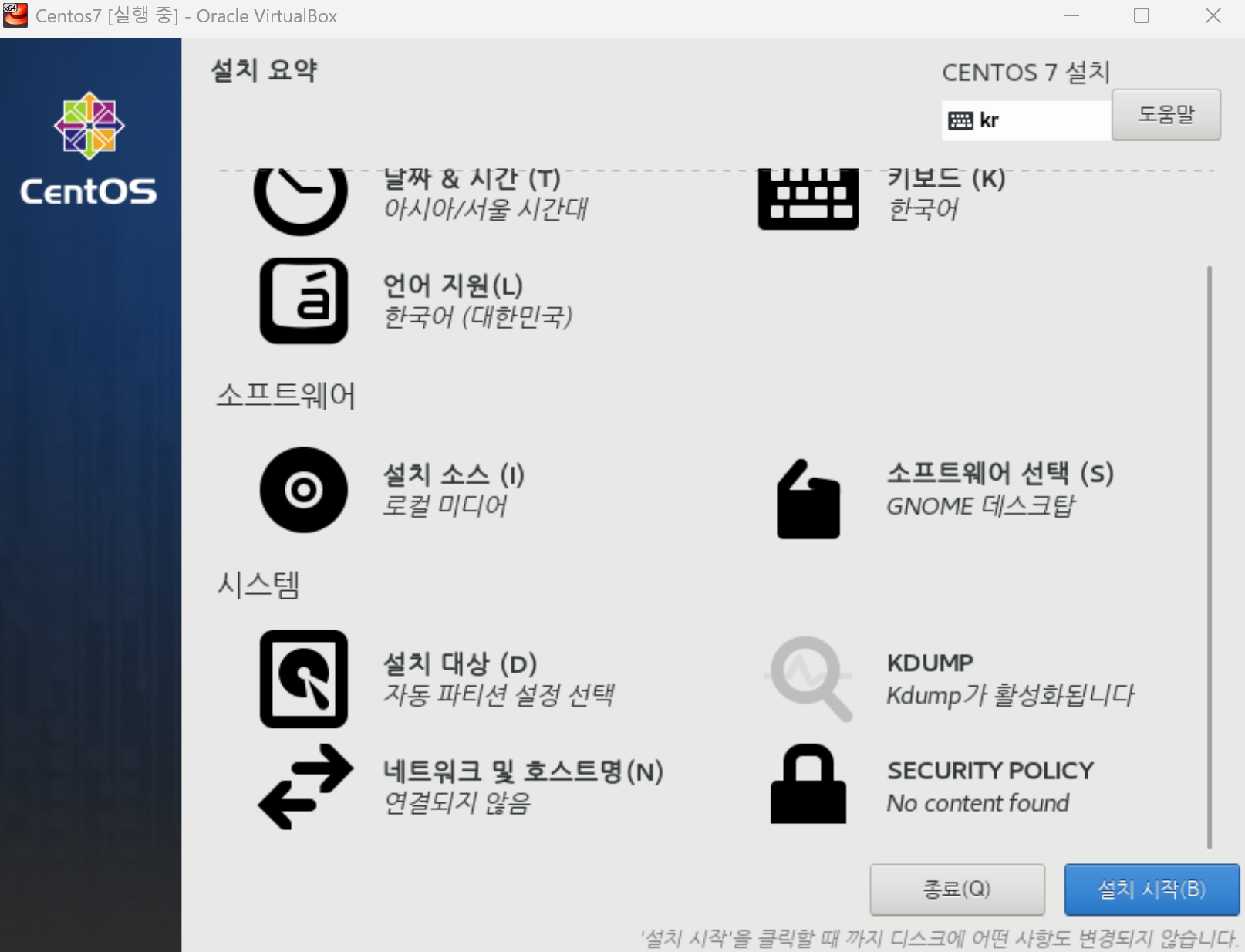Open the Installation Source disc icon
Screen dimensions: 1245x952
304,490
